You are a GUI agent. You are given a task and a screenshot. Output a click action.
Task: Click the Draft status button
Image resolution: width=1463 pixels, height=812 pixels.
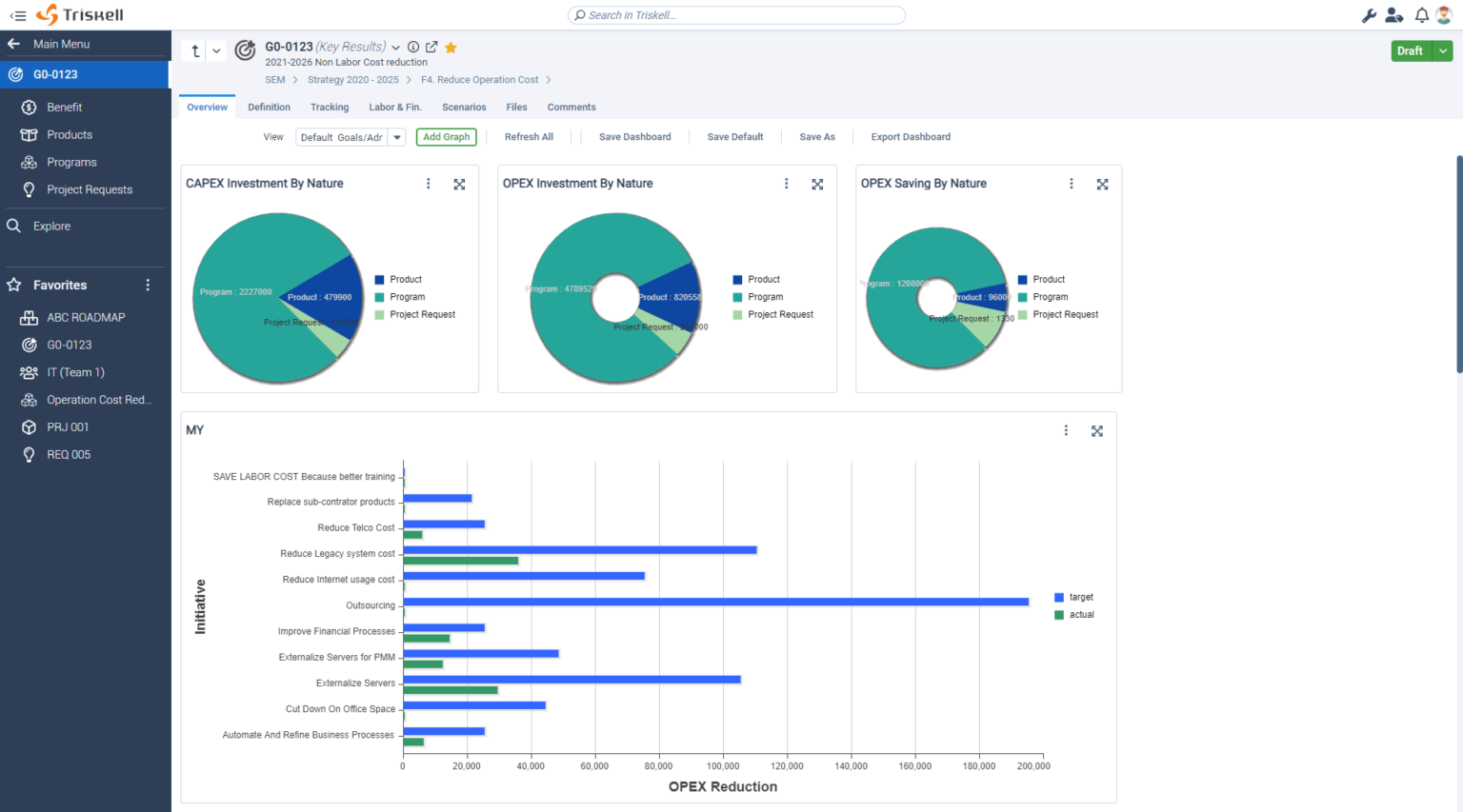1412,51
